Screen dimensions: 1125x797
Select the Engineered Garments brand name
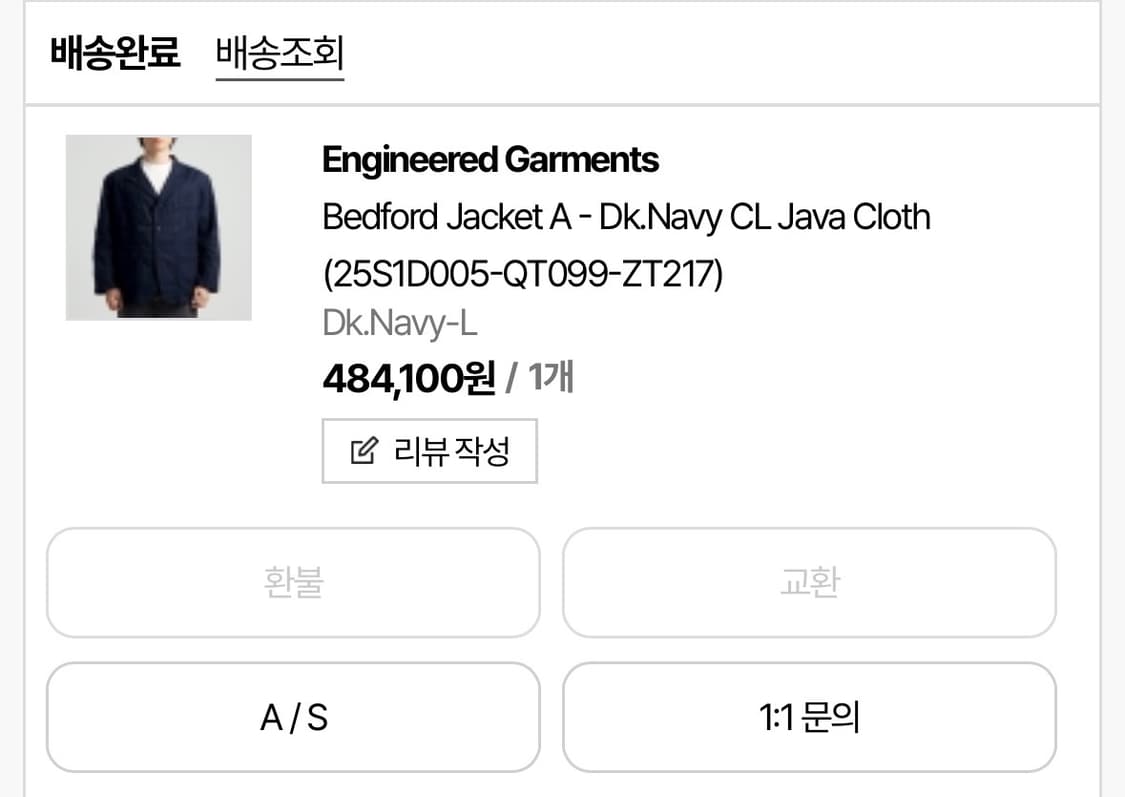489,160
